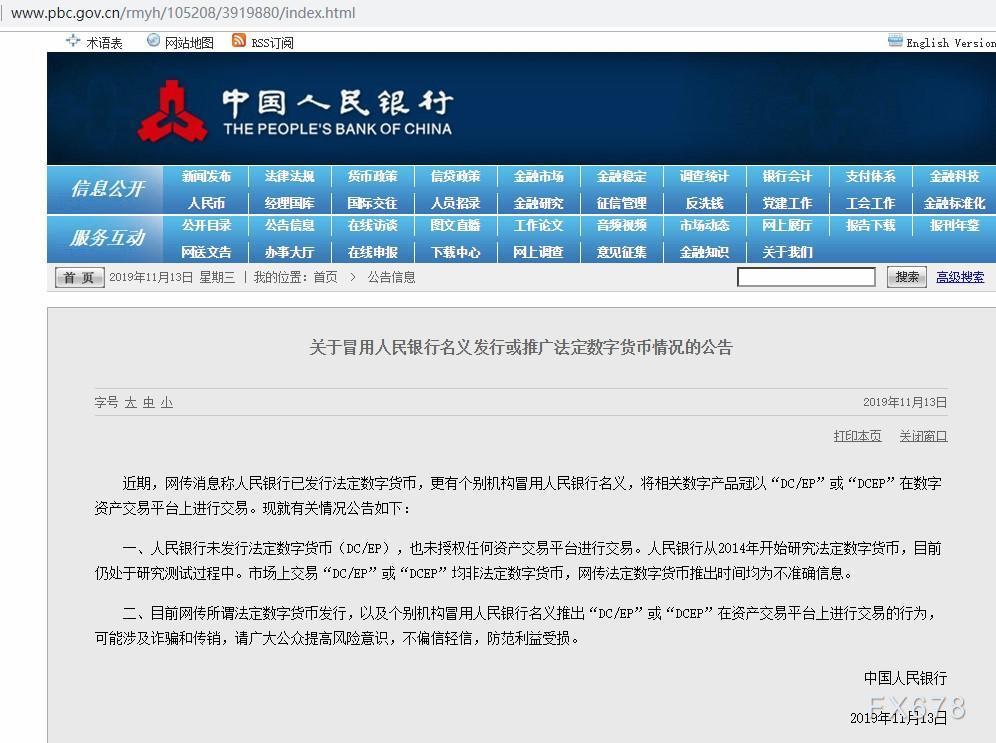Screen dimensions: 996x743
Task: Click the 搜索 search button
Action: pos(907,277)
